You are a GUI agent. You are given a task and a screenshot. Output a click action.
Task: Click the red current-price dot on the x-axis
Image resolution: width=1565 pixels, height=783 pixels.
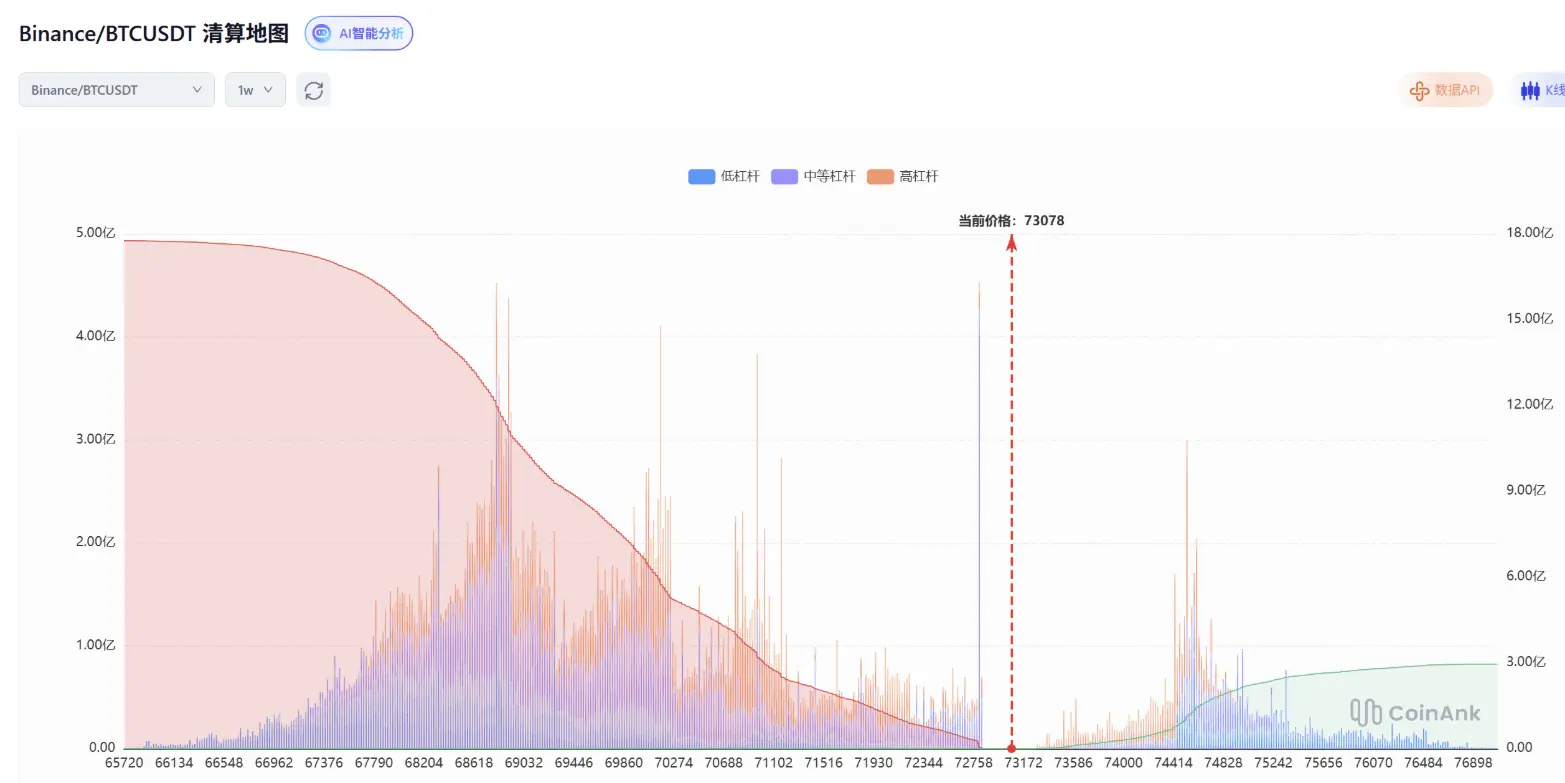click(x=1011, y=748)
